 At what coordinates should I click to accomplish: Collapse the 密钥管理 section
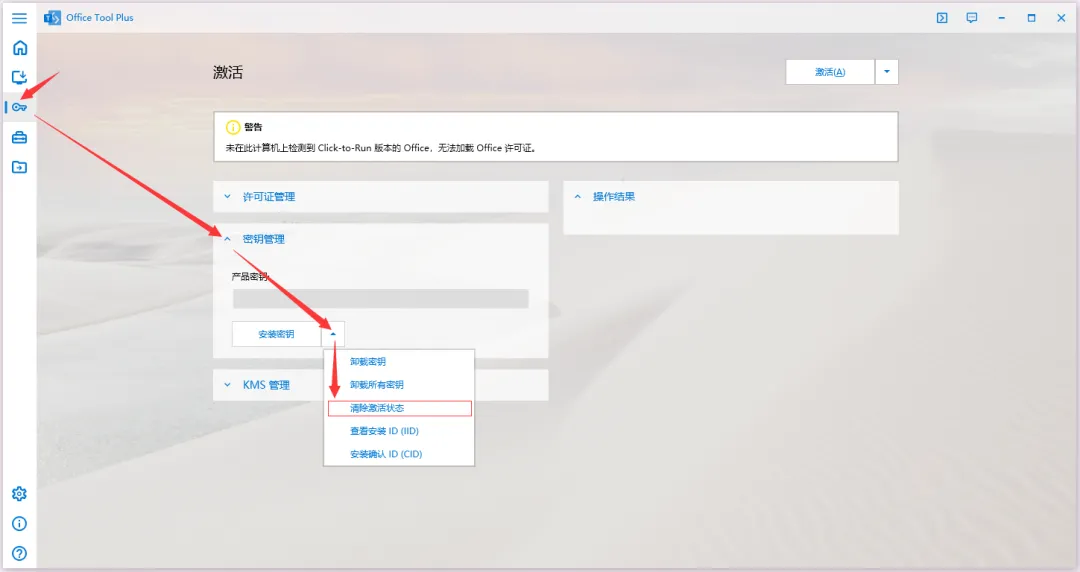pos(264,239)
